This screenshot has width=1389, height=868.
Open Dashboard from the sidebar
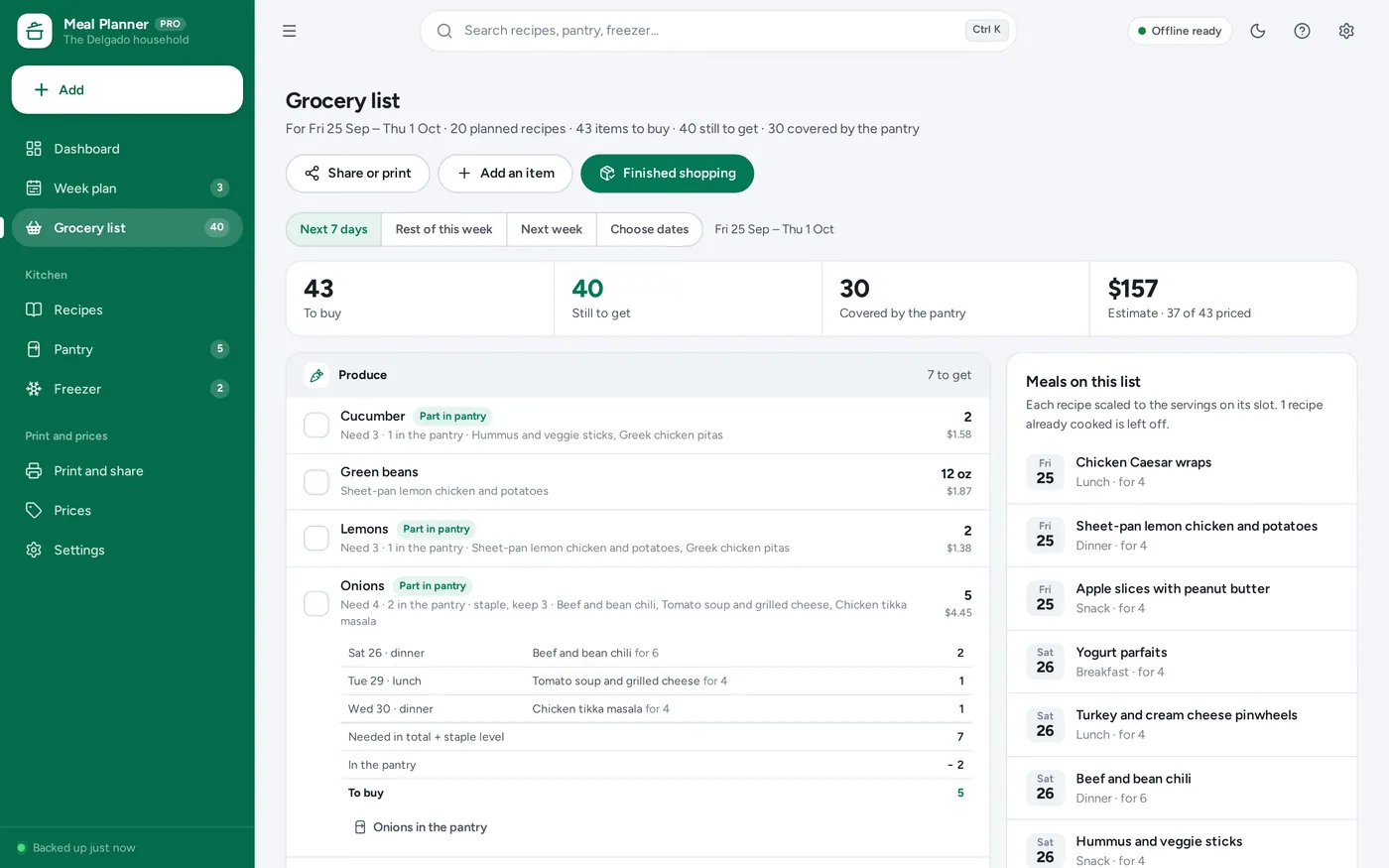click(x=127, y=149)
